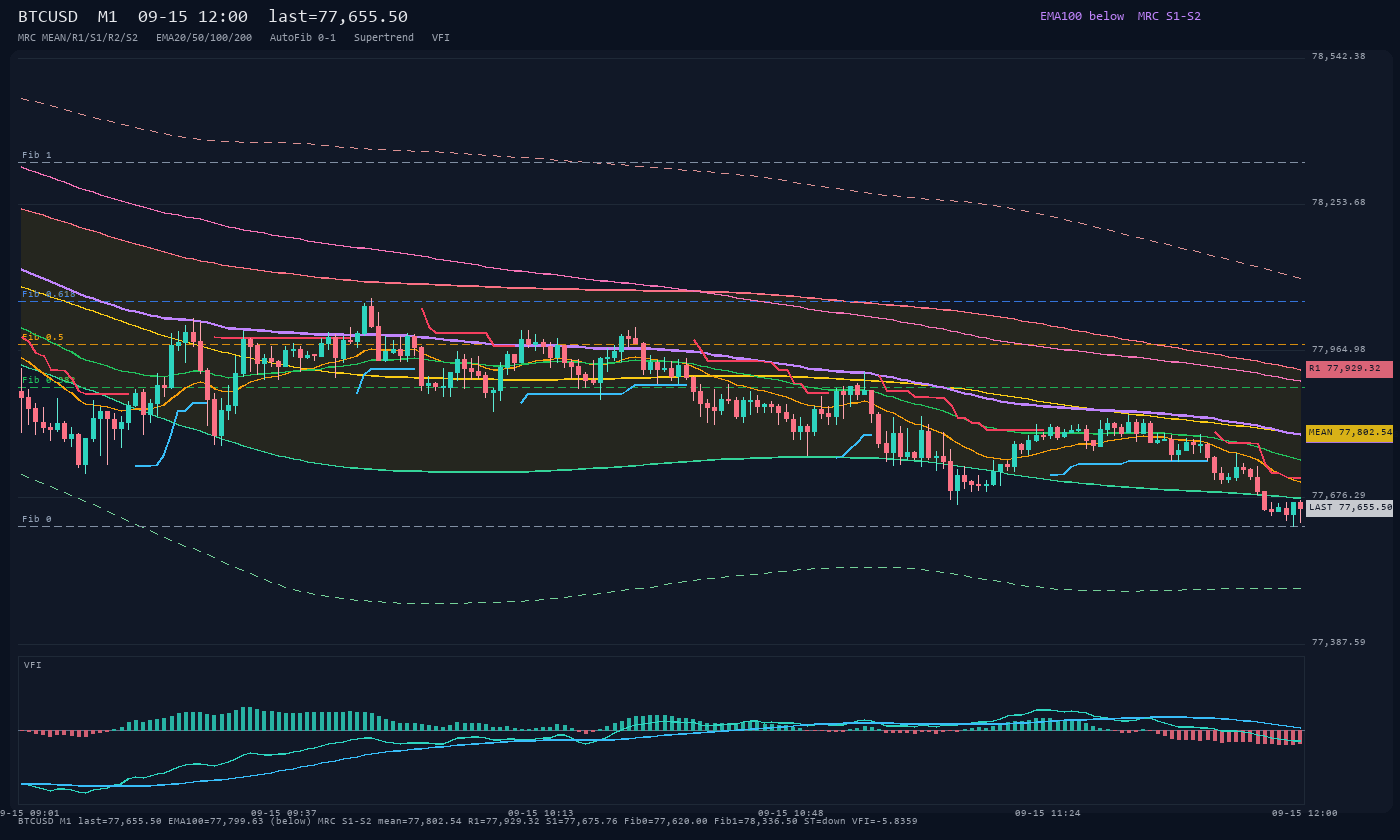Viewport: 1400px width, 840px height.
Task: Click the M1 timeframe label in the title
Action: coord(108,17)
